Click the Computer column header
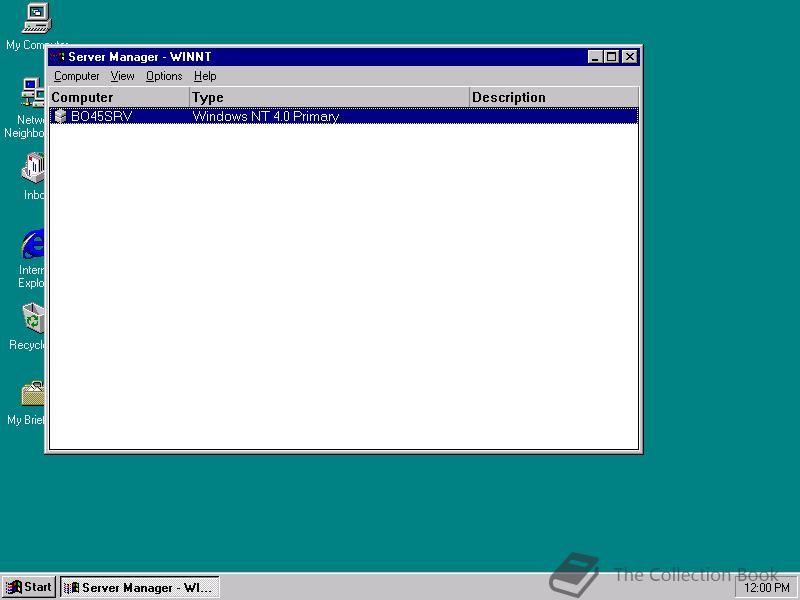 (119, 97)
